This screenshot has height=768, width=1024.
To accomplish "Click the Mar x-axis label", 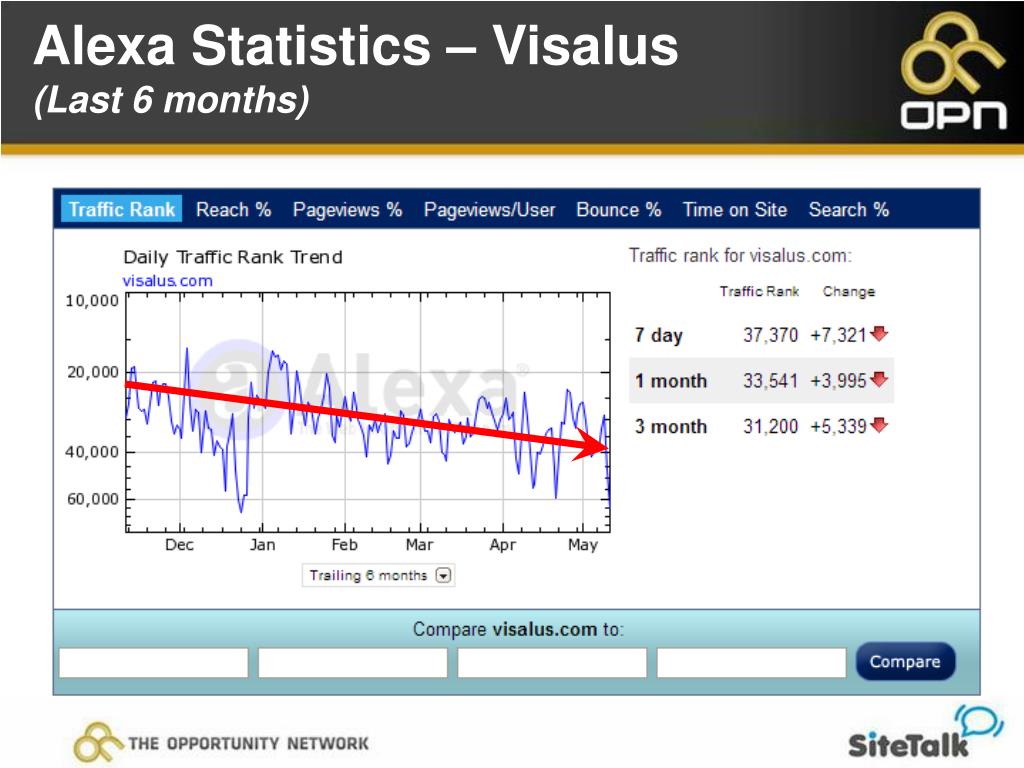I will pyautogui.click(x=419, y=545).
